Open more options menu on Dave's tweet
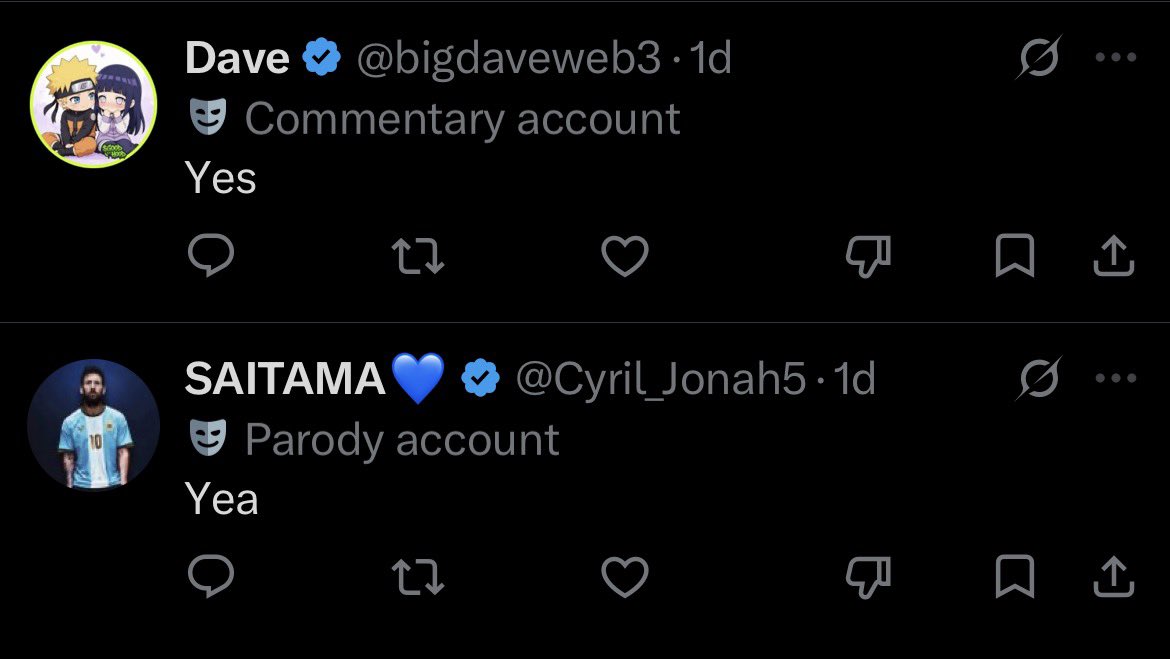The width and height of the screenshot is (1170, 659). click(1116, 57)
